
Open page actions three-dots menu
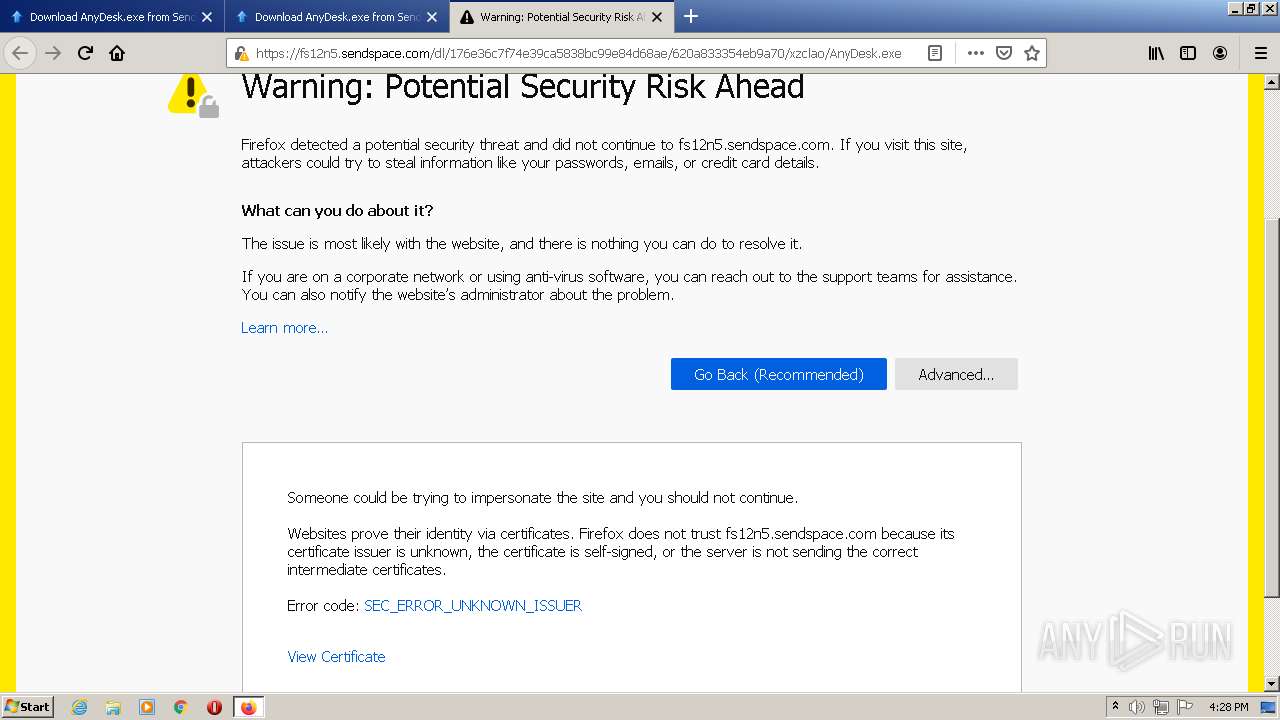(975, 53)
